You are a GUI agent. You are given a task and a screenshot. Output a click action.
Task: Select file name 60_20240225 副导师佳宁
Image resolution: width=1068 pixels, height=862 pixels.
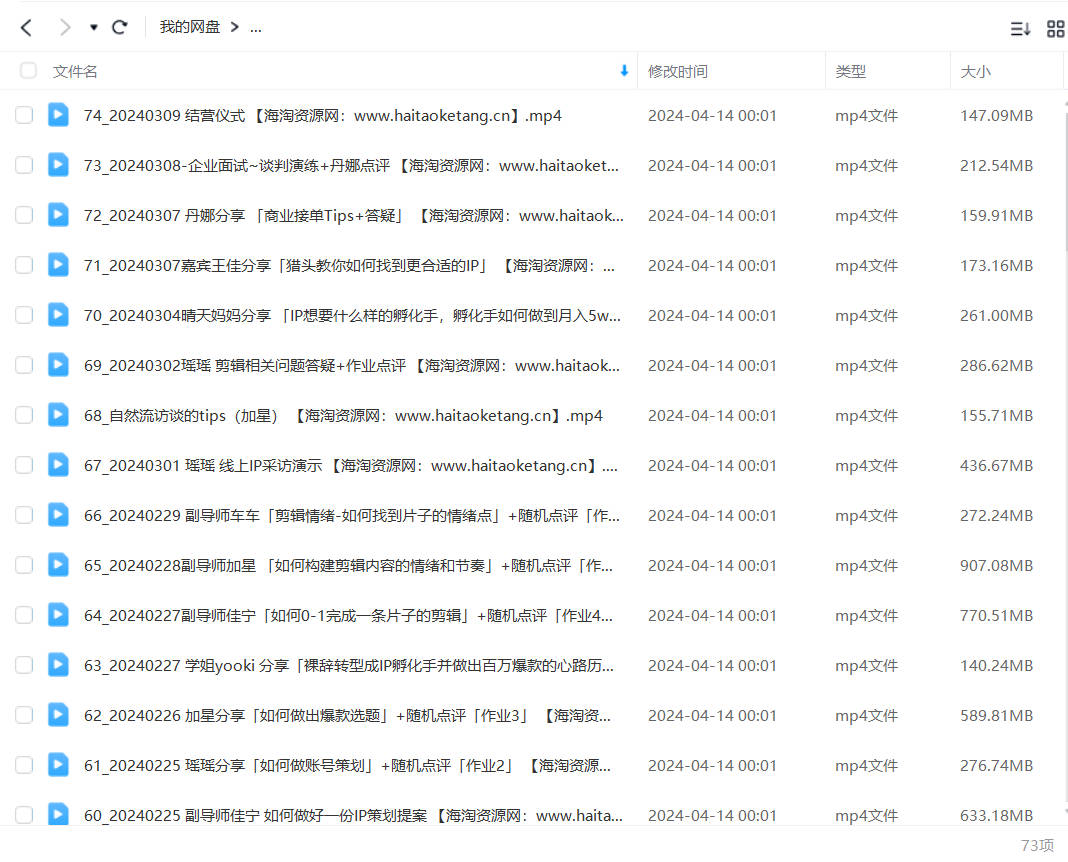[x=353, y=816]
